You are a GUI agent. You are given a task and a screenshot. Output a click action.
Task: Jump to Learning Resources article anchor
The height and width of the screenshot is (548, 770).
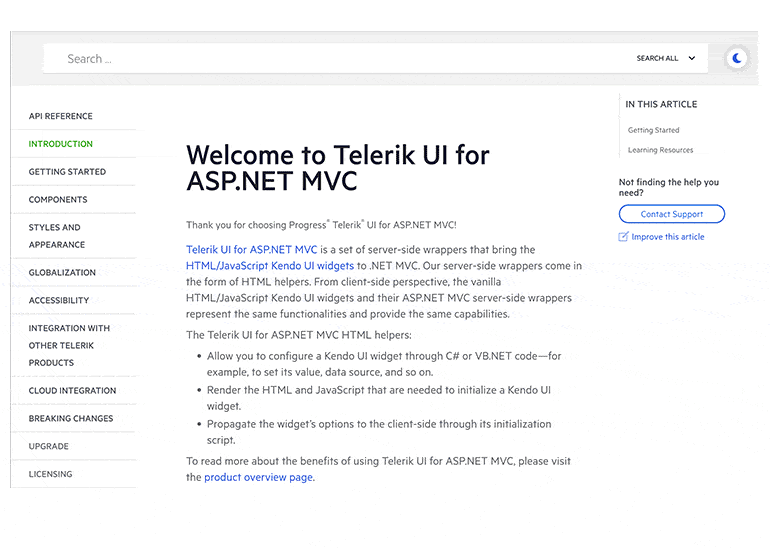(660, 150)
